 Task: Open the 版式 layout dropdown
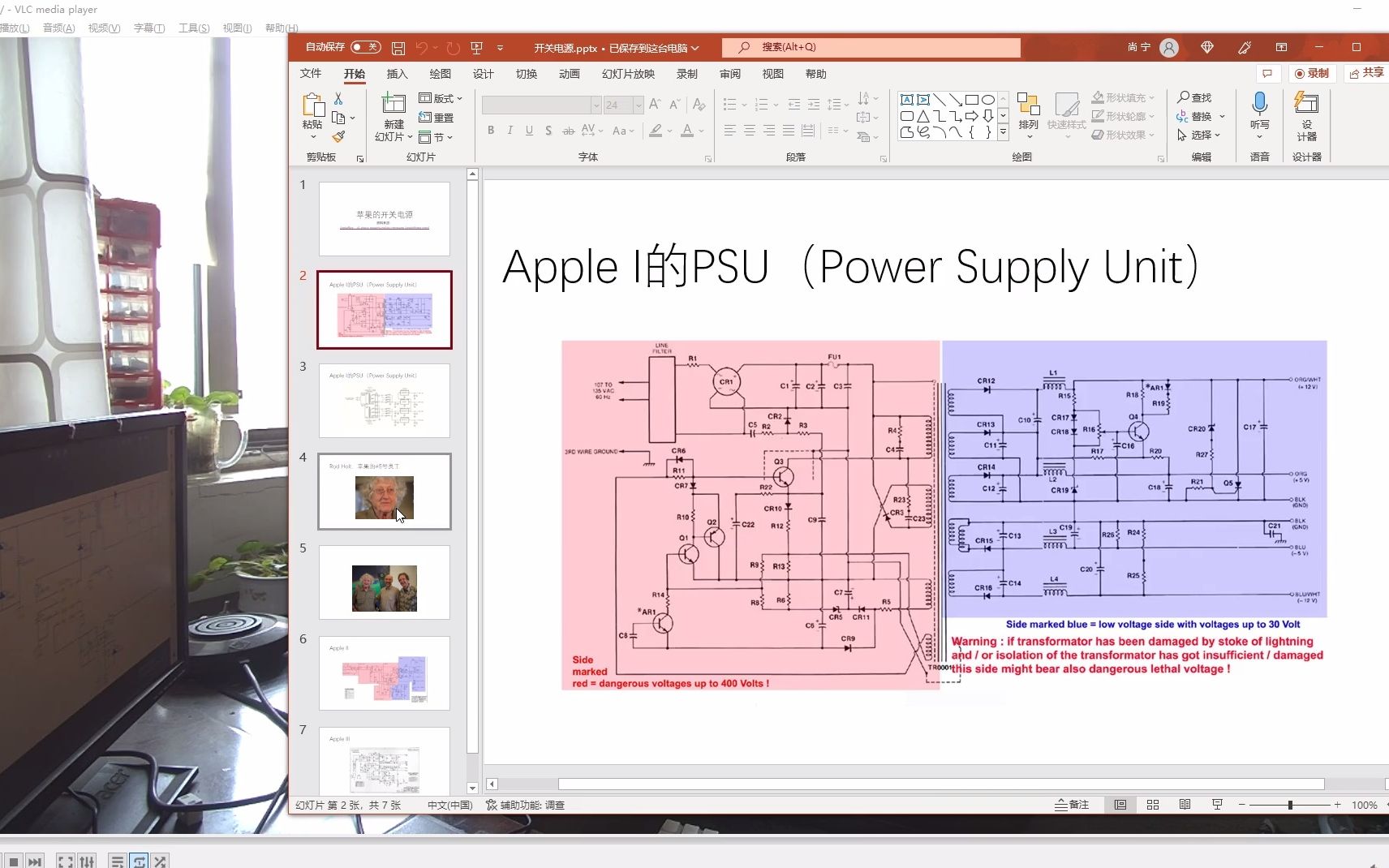tap(441, 98)
